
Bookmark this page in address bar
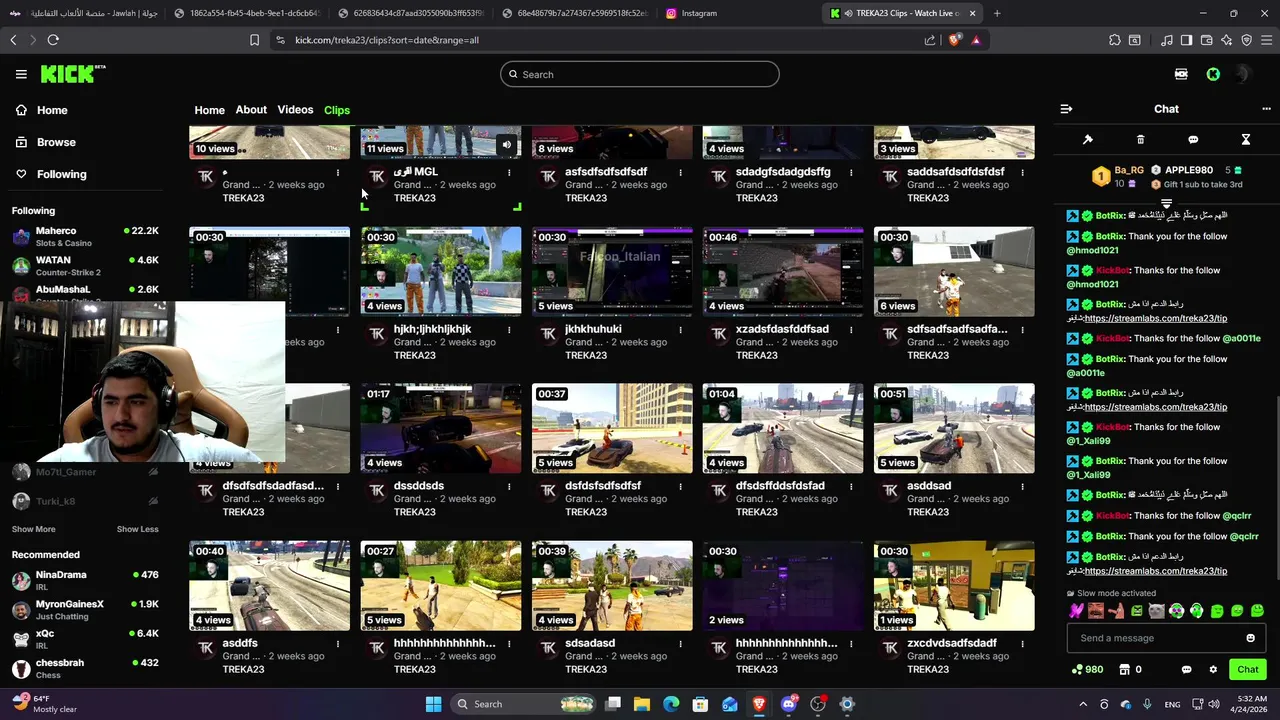click(x=254, y=40)
